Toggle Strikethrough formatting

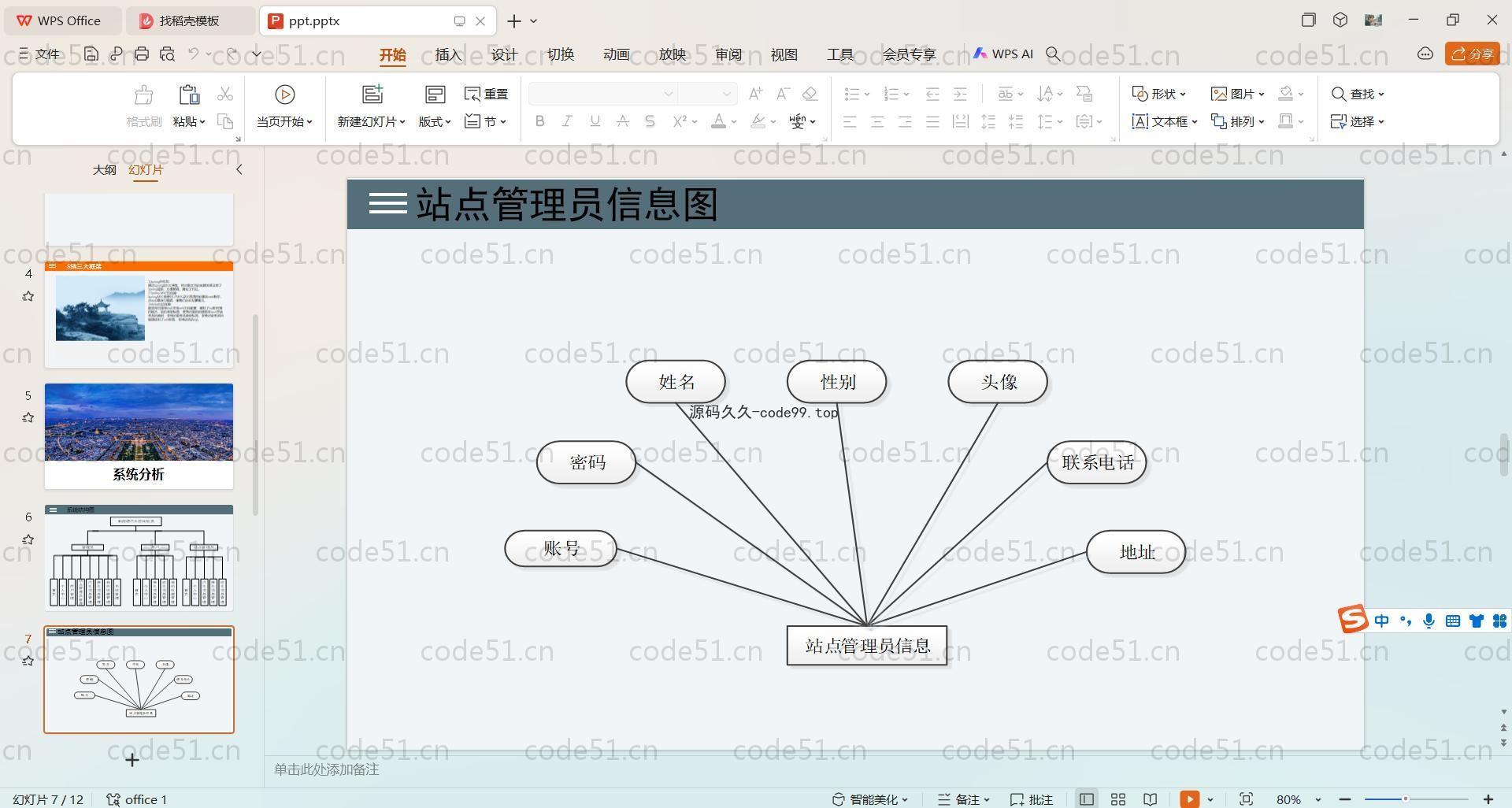(x=622, y=121)
